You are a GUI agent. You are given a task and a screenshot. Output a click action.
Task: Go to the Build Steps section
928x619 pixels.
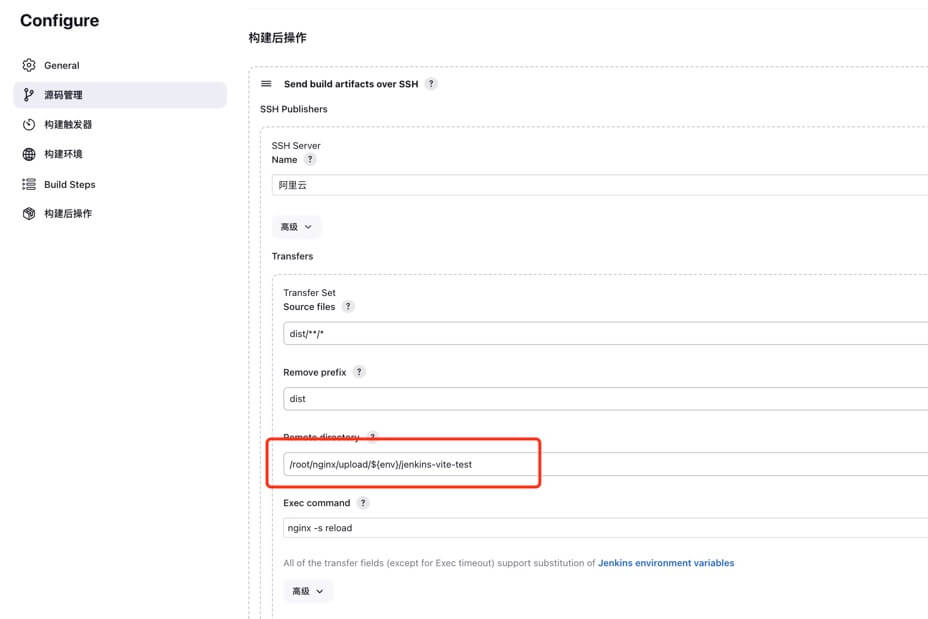[69, 184]
